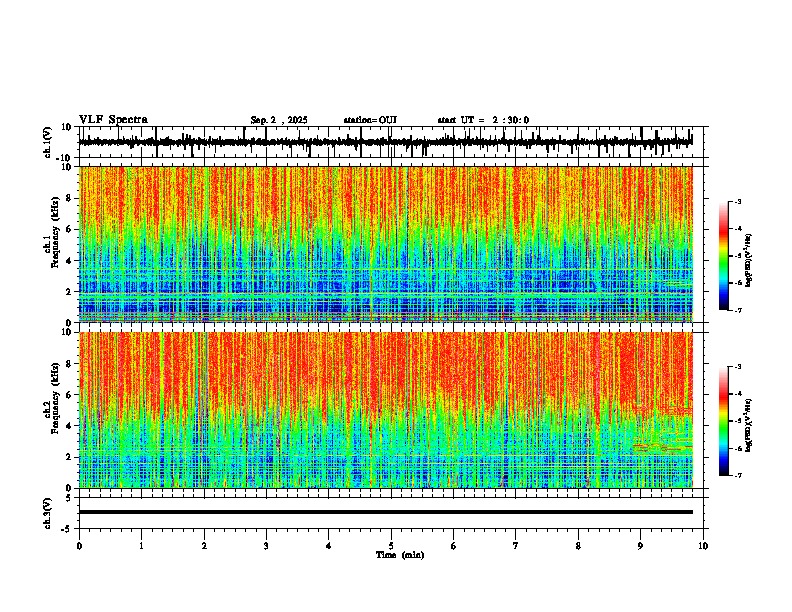Click the ch.1 color bar log(PSD) label

(749, 260)
